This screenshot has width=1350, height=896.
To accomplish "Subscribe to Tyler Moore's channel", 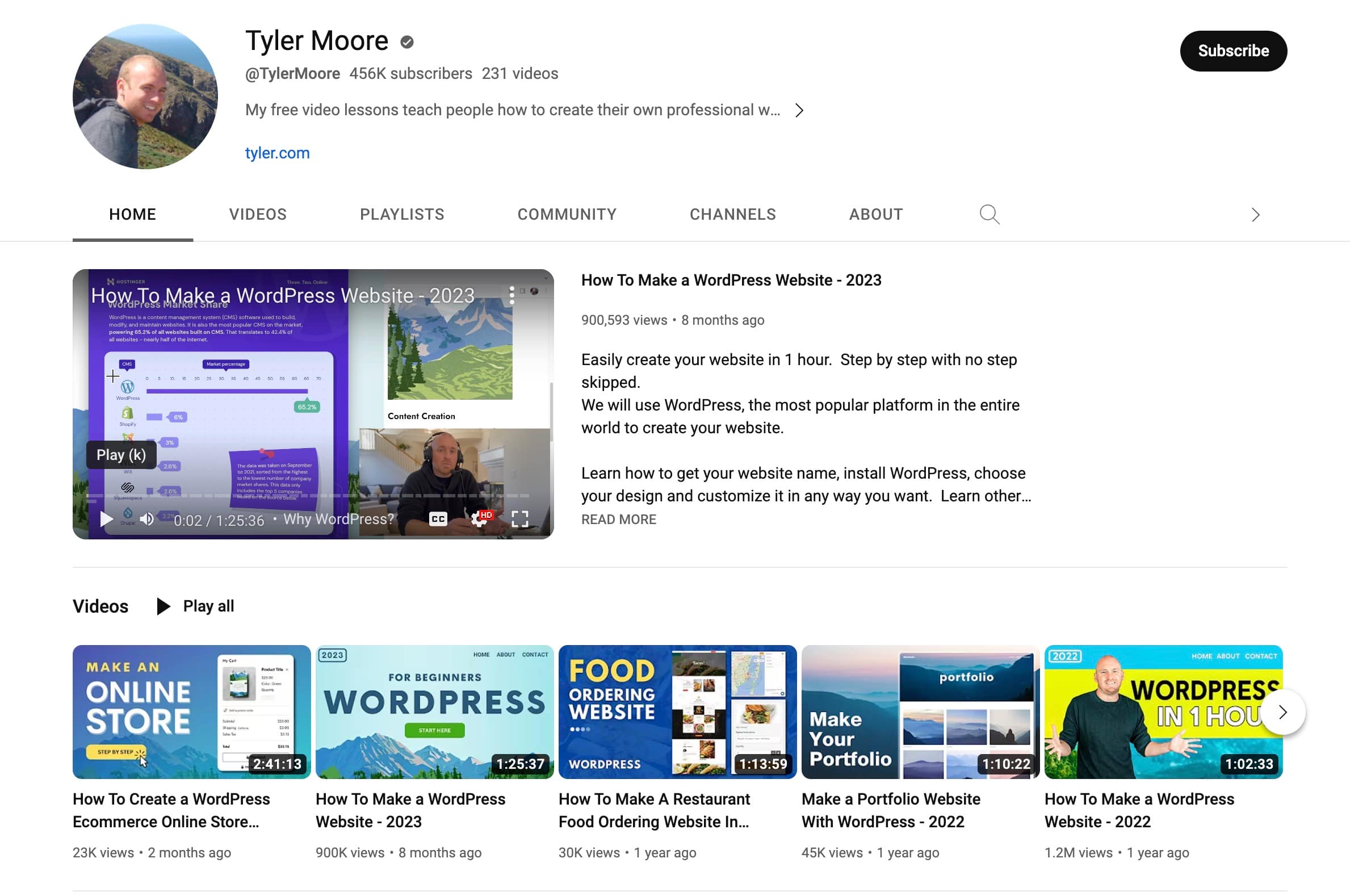I will point(1234,51).
